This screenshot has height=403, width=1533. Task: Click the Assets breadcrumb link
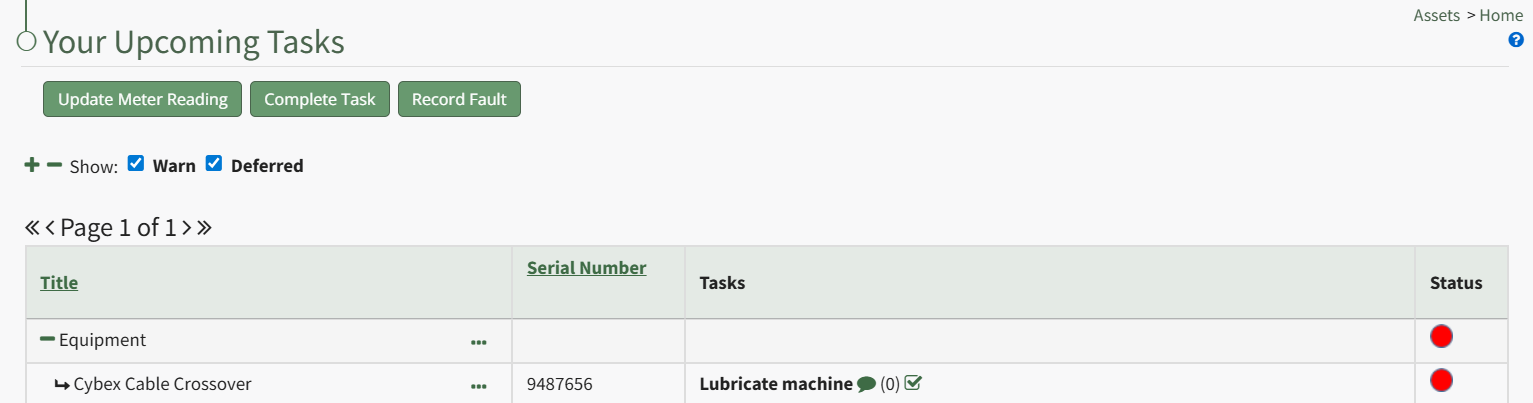pyautogui.click(x=1437, y=15)
